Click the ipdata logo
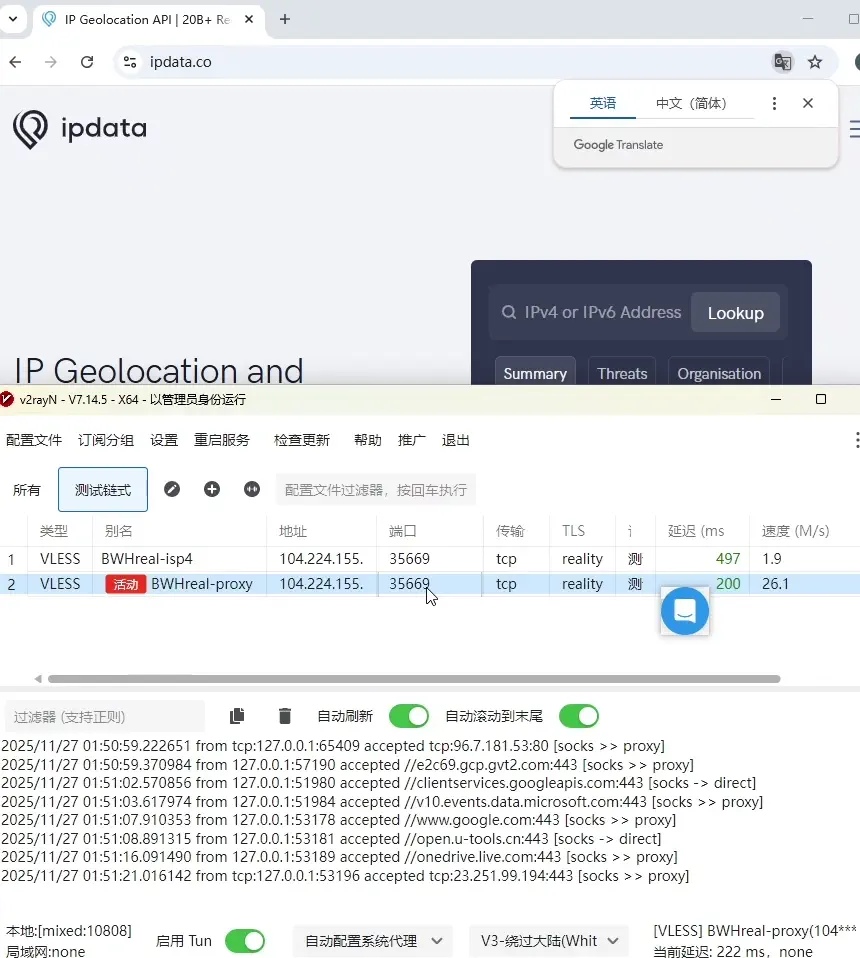860x958 pixels. [80, 129]
